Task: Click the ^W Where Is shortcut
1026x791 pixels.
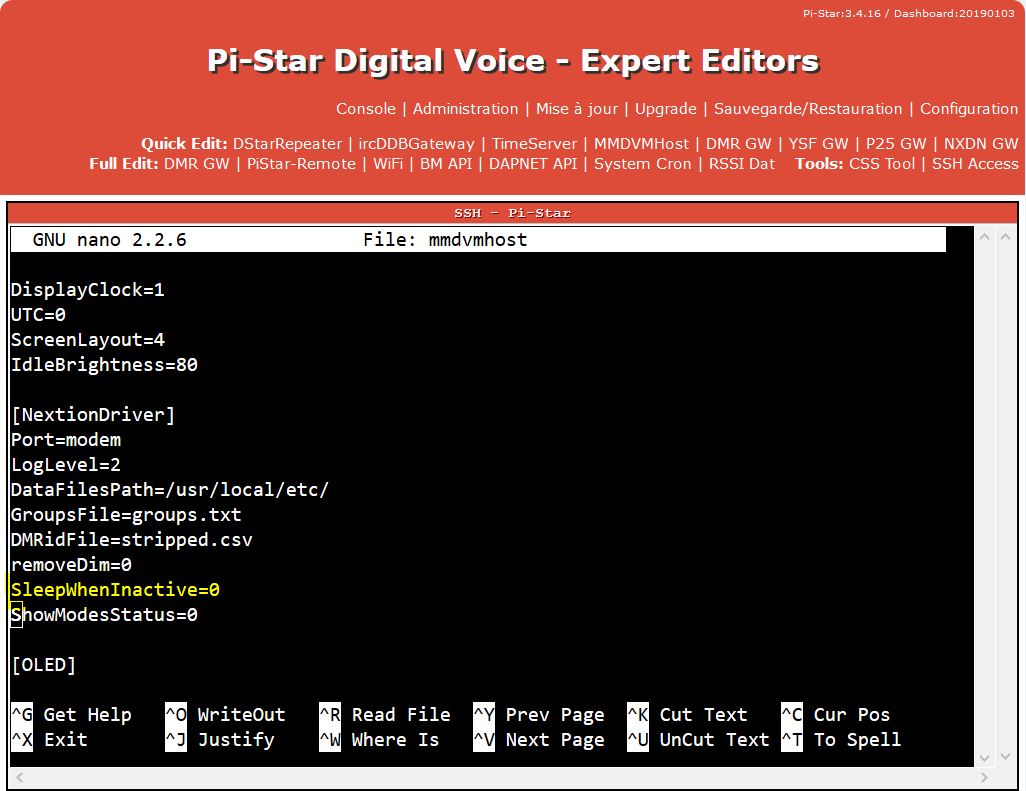Action: click(x=379, y=740)
